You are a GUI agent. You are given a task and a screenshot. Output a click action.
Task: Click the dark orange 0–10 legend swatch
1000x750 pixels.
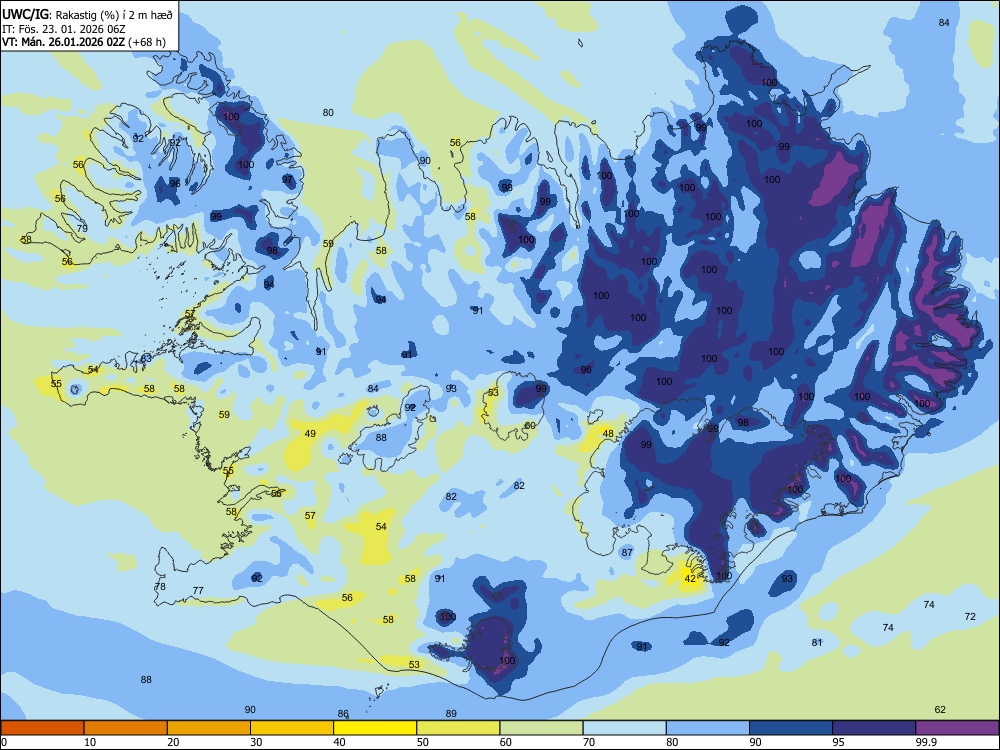[x=42, y=728]
